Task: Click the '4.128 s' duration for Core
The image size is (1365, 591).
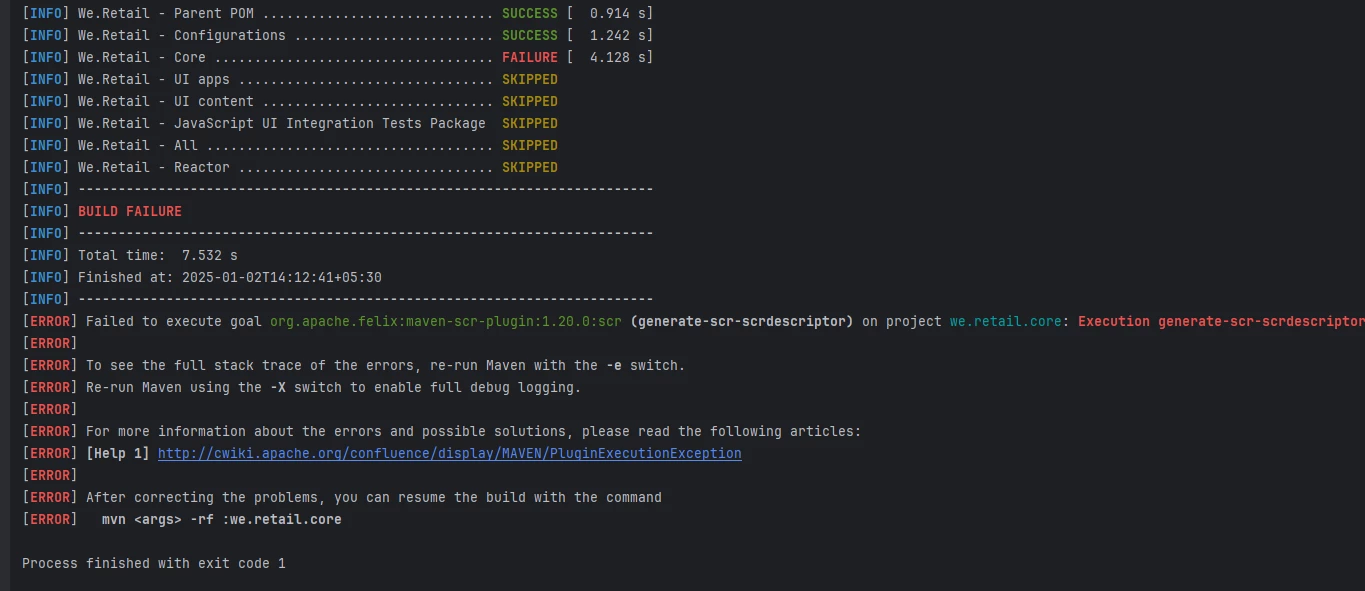Action: tap(617, 57)
